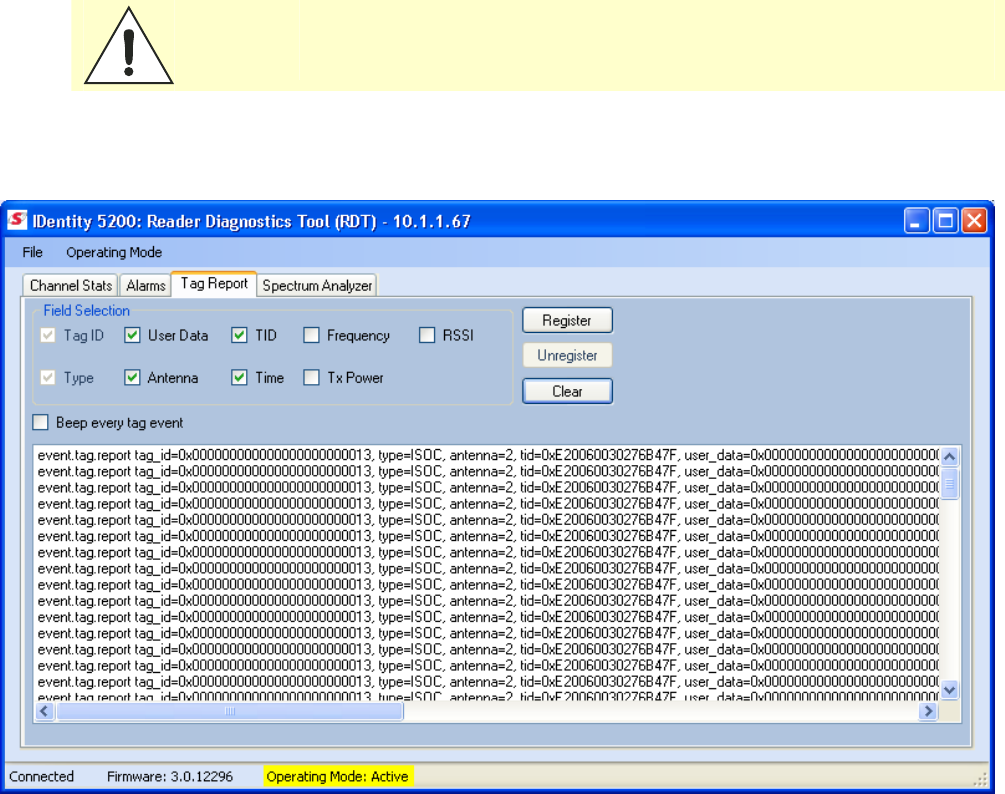The image size is (1005, 794).
Task: Click the highlighted Operating Mode: Active status
Action: point(338,777)
